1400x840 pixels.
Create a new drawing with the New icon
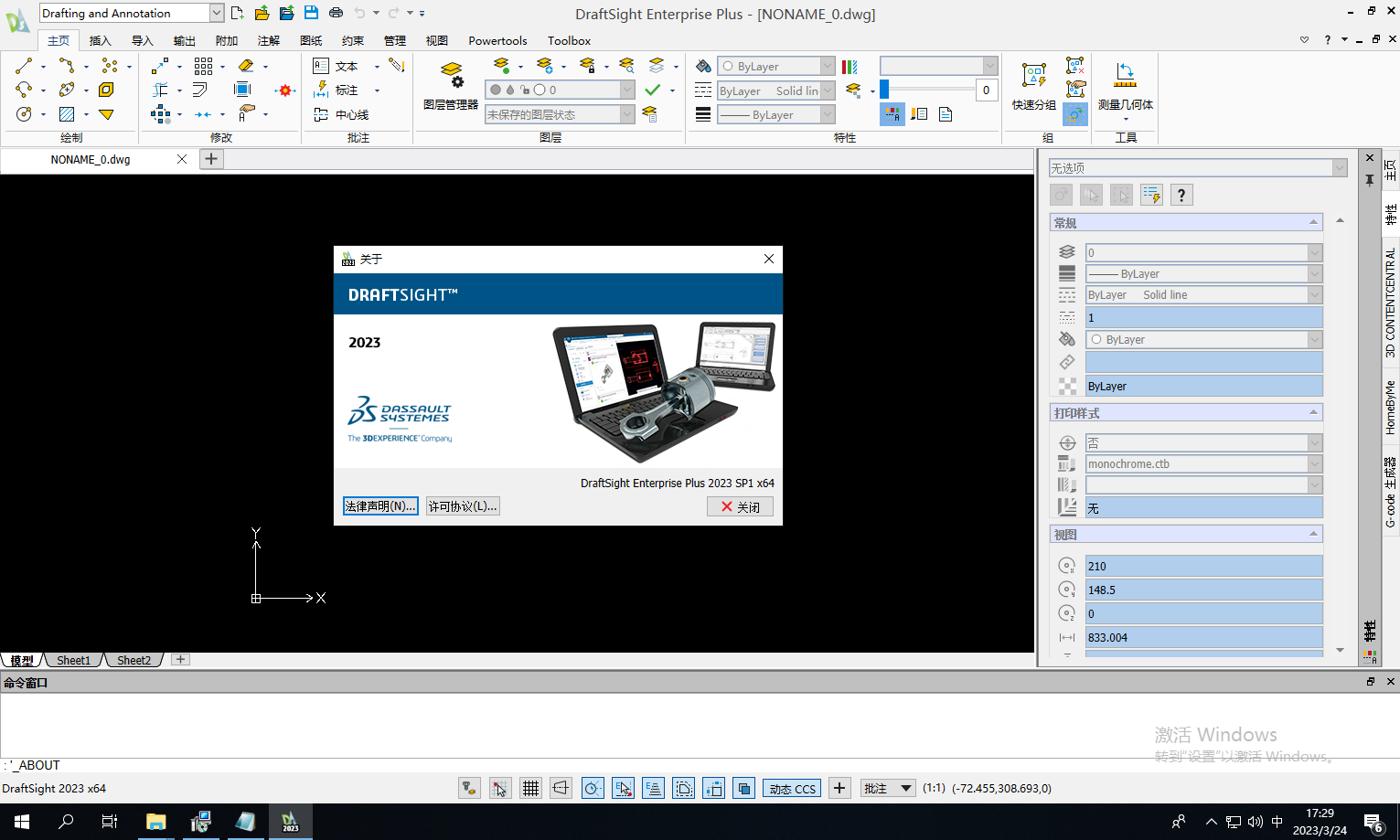[x=237, y=13]
